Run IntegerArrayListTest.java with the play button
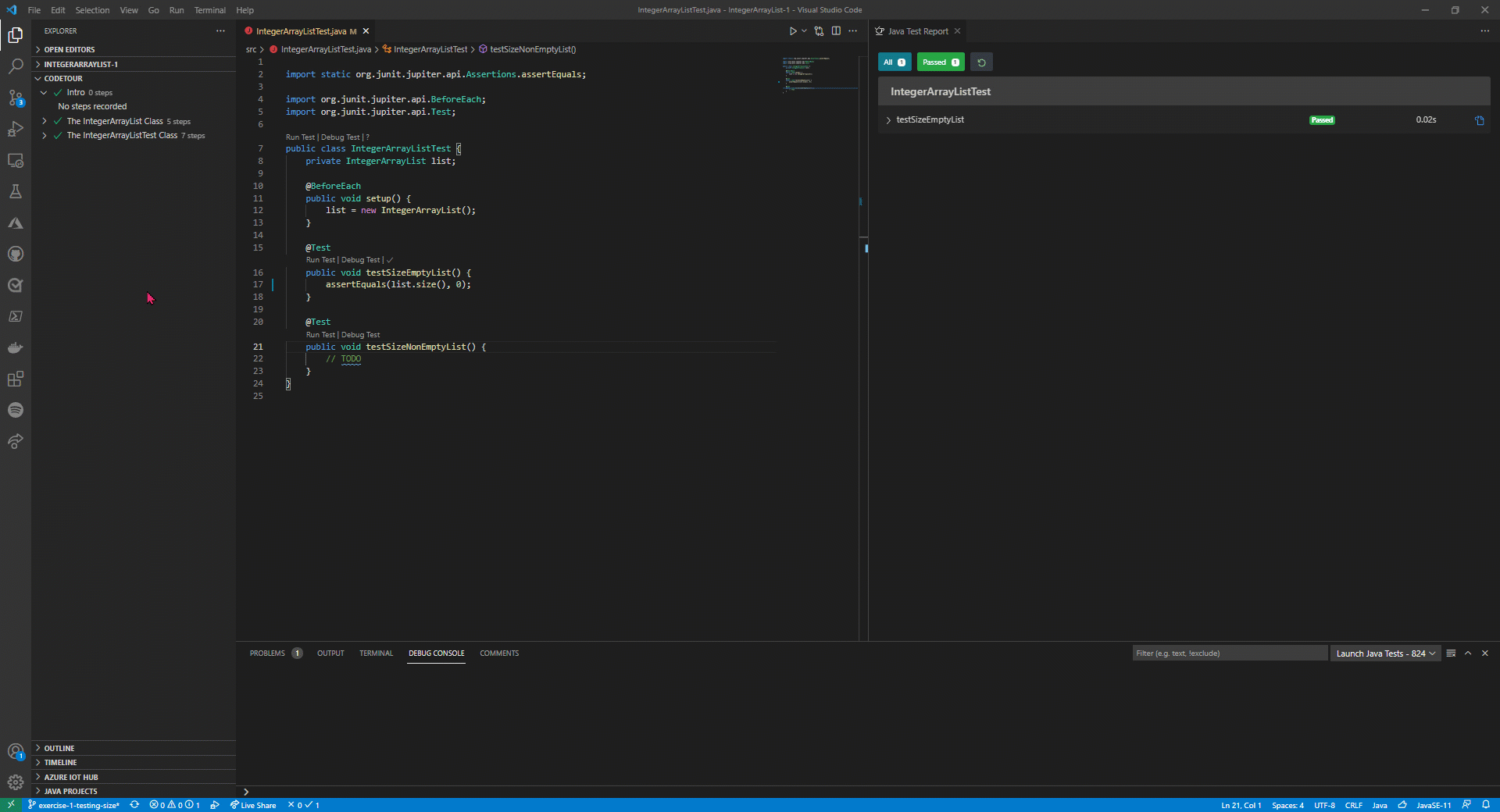1500x812 pixels. pyautogui.click(x=793, y=30)
